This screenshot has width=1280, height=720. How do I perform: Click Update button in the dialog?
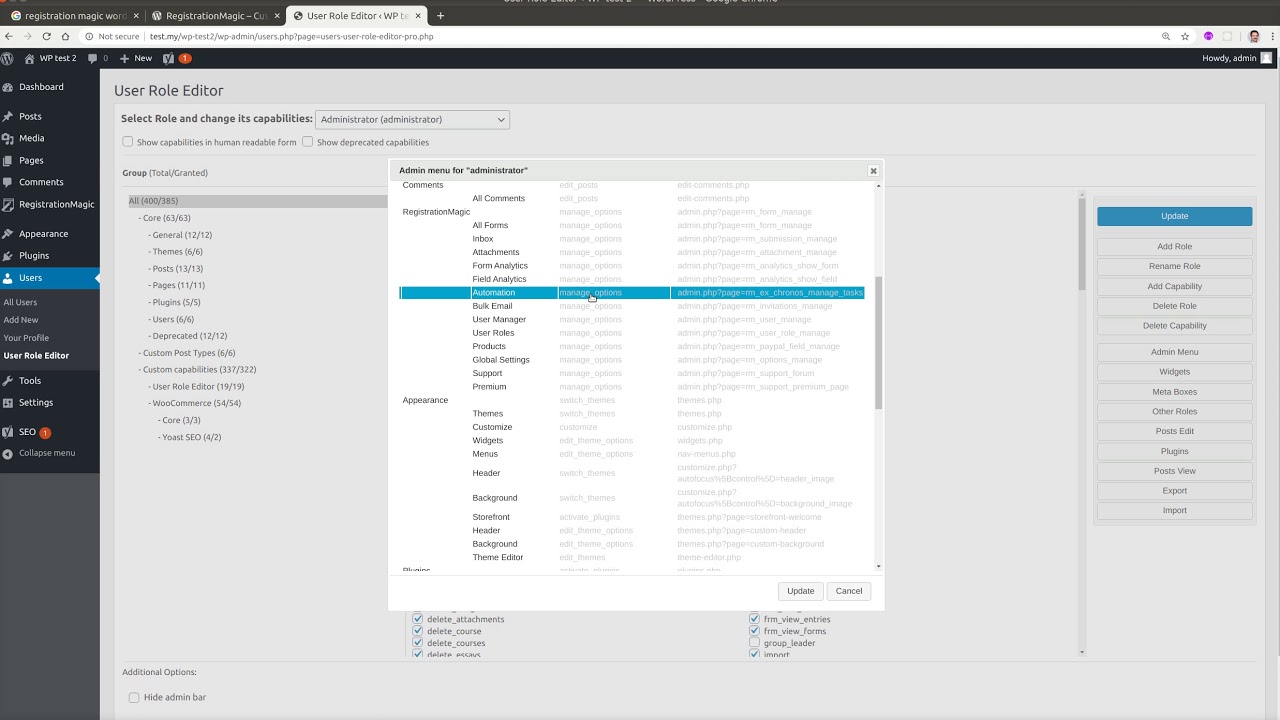click(801, 591)
